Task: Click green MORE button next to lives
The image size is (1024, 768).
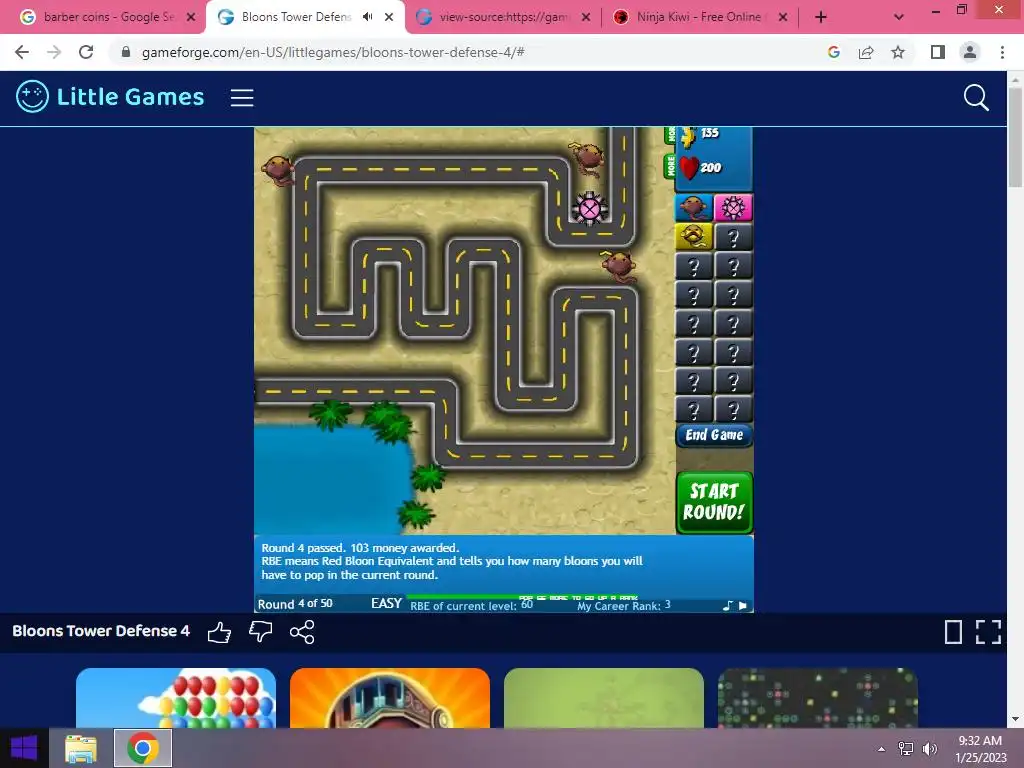Action: (669, 167)
